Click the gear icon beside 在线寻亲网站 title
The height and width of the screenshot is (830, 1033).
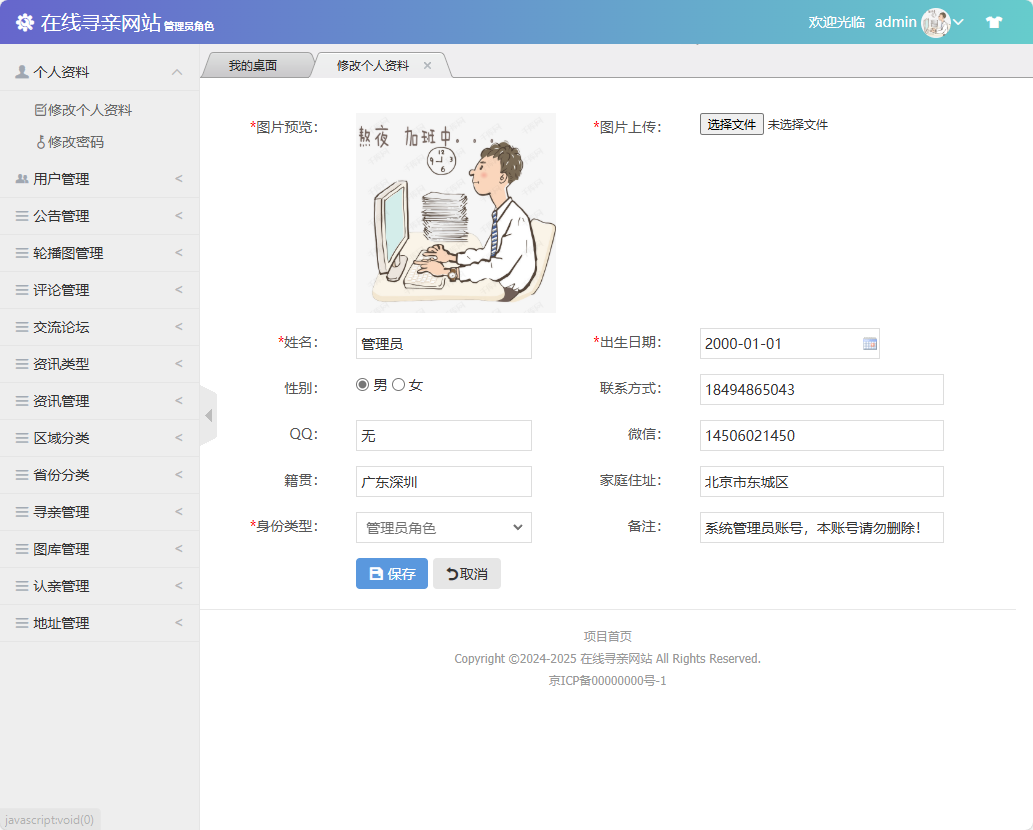pyautogui.click(x=26, y=21)
